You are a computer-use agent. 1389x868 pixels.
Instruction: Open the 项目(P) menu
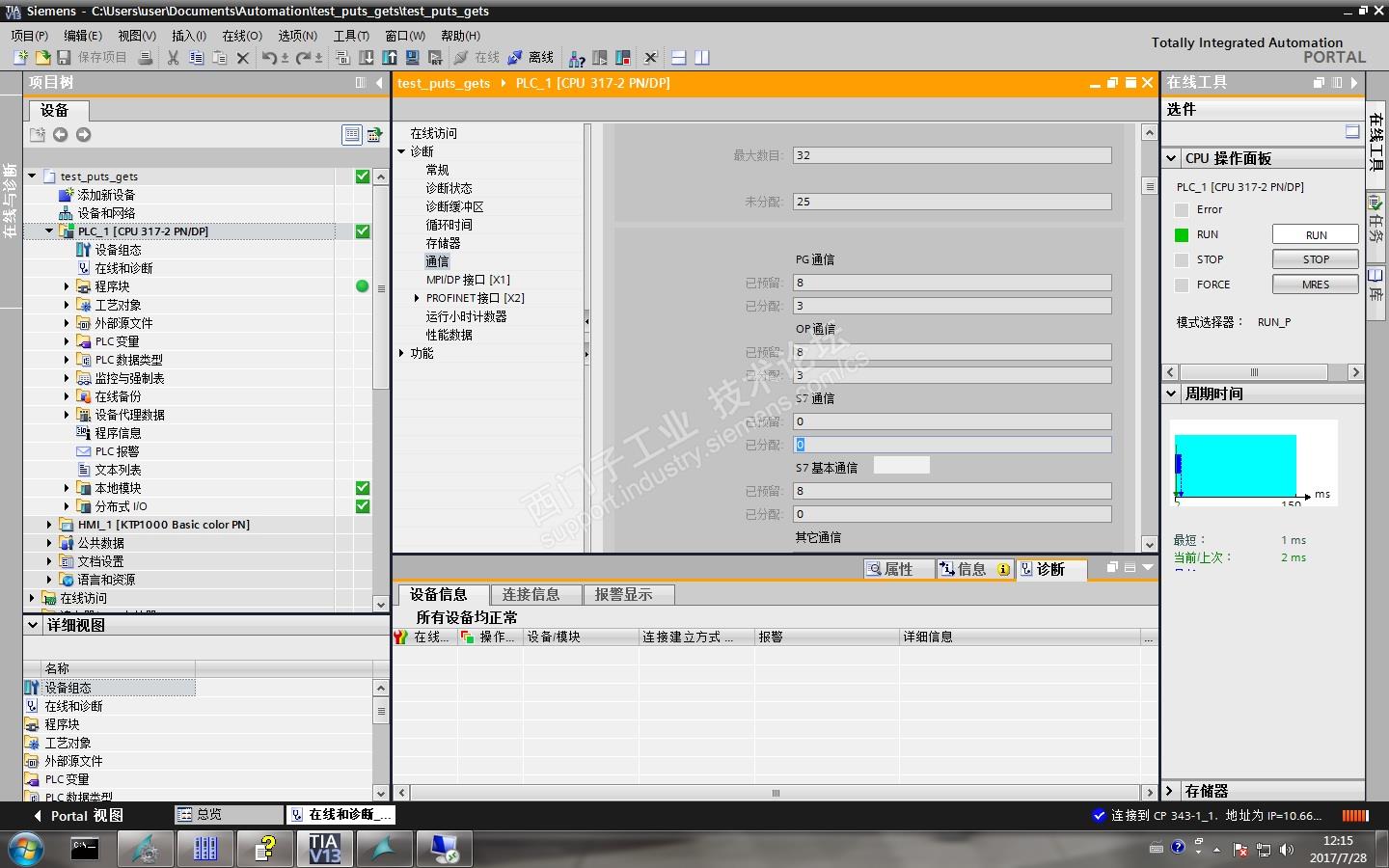tap(30, 36)
